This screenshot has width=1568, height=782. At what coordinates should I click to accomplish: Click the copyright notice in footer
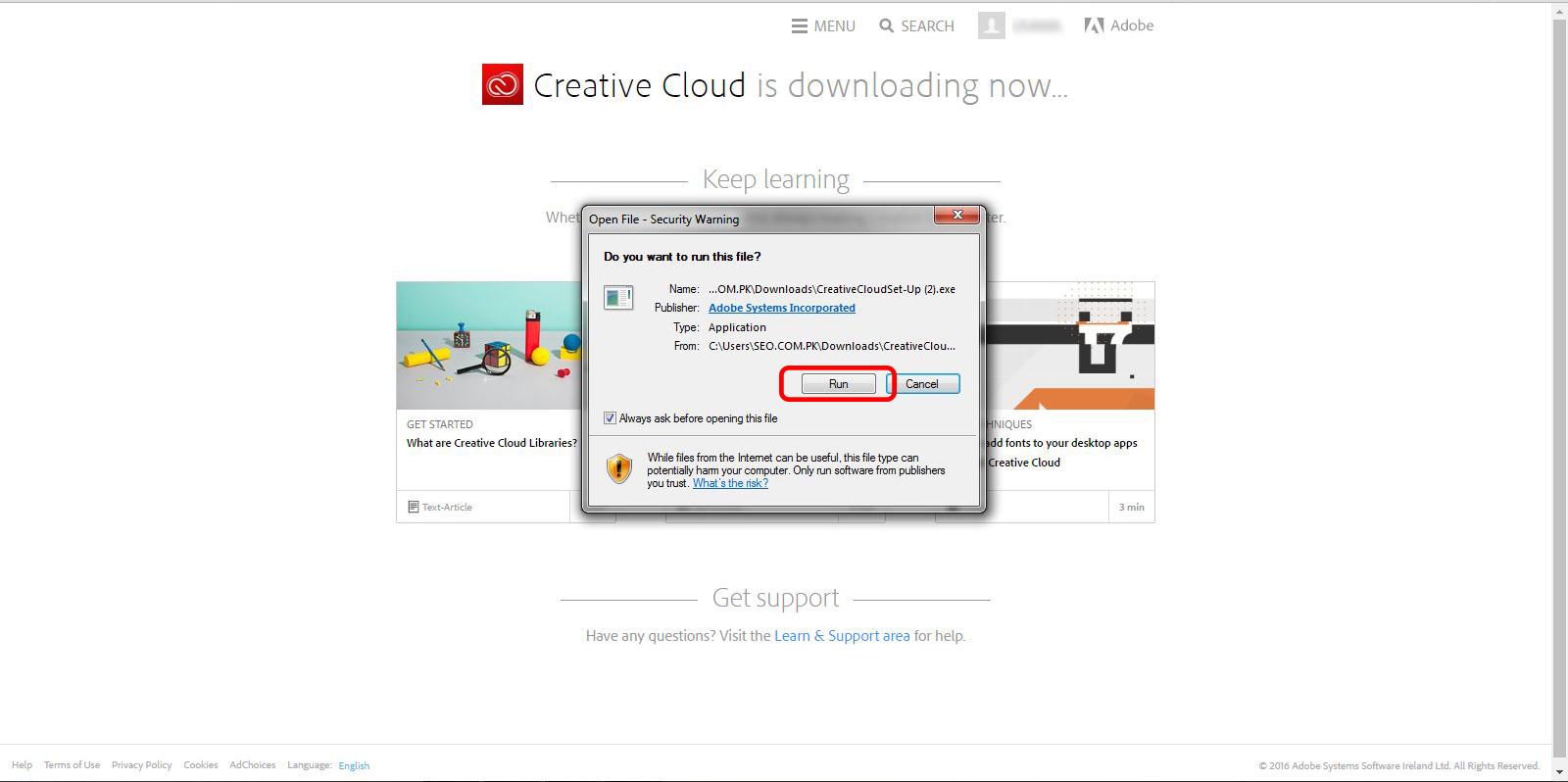1399,766
